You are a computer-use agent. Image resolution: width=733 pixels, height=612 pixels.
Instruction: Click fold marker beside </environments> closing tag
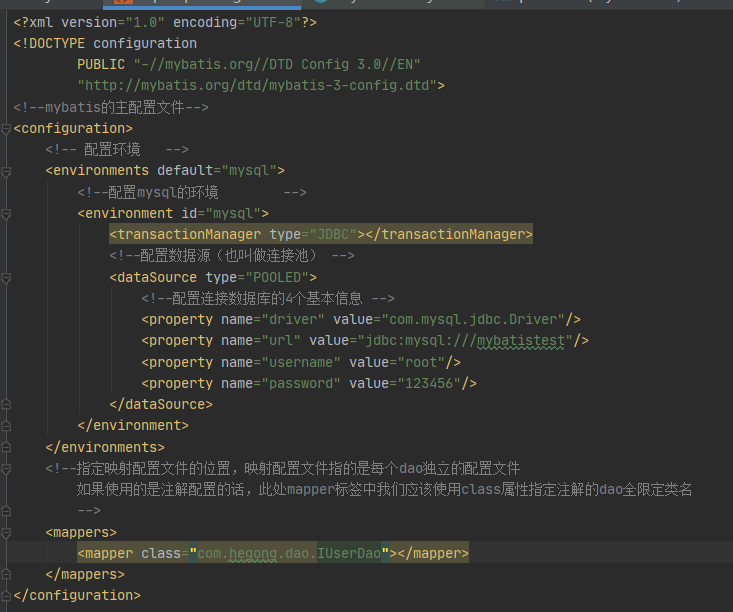click(x=6, y=447)
